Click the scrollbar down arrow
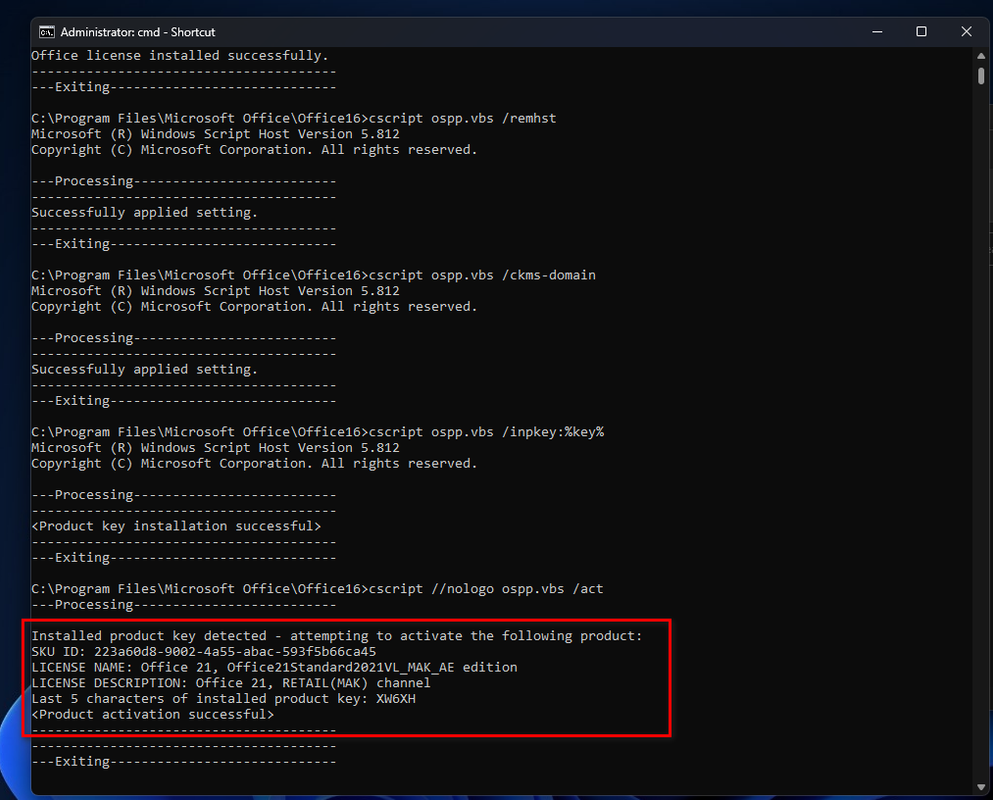 981,787
